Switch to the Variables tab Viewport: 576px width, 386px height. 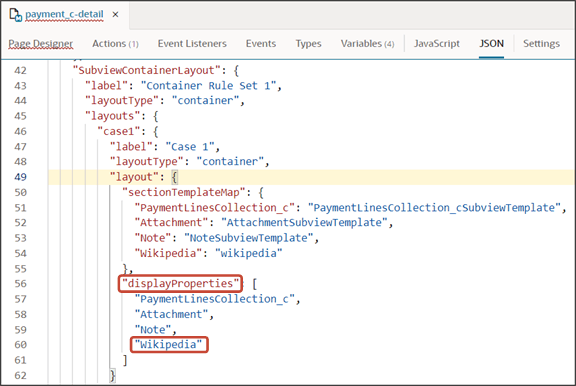click(x=367, y=43)
